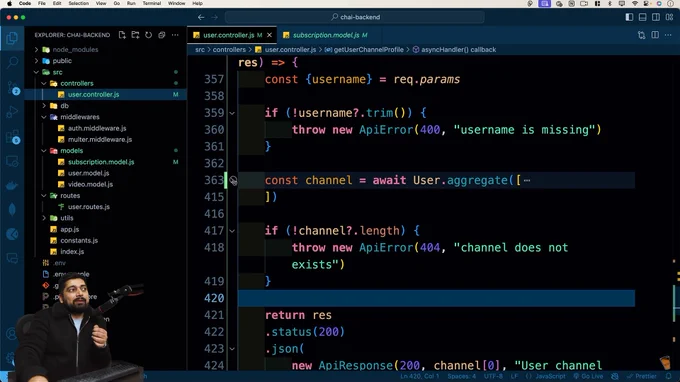The height and width of the screenshot is (382, 680).
Task: Split the editor to the right
Action: click(655, 35)
